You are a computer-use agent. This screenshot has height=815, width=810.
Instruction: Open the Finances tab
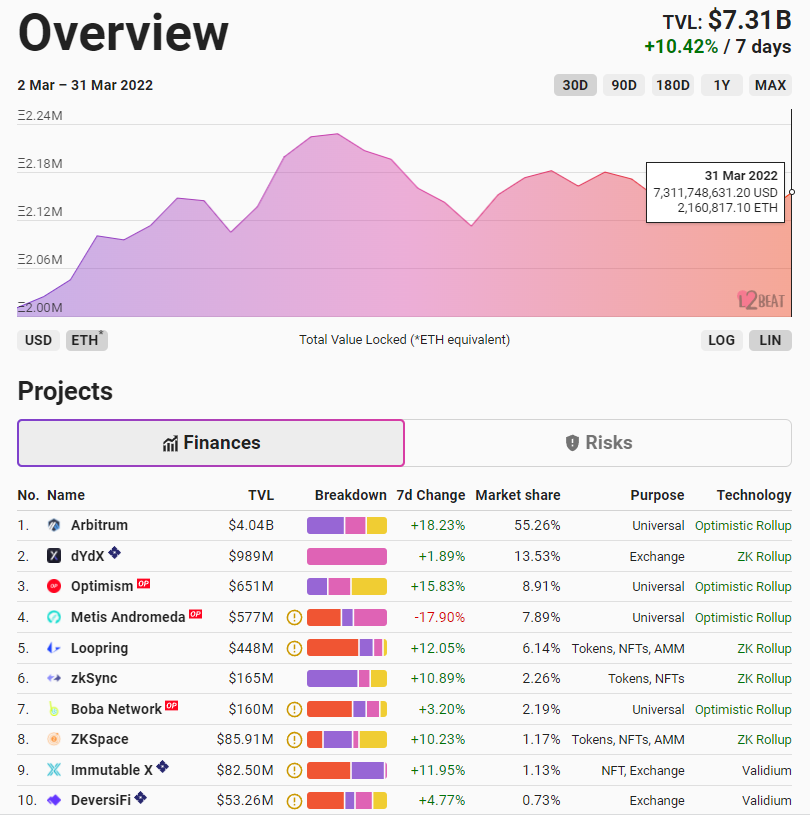[x=211, y=443]
